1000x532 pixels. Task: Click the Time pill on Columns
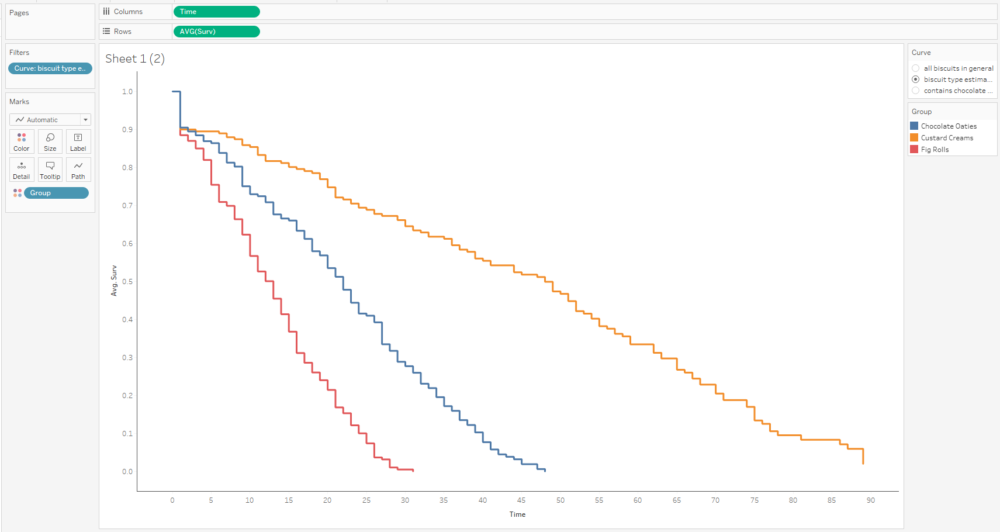[x=216, y=12]
